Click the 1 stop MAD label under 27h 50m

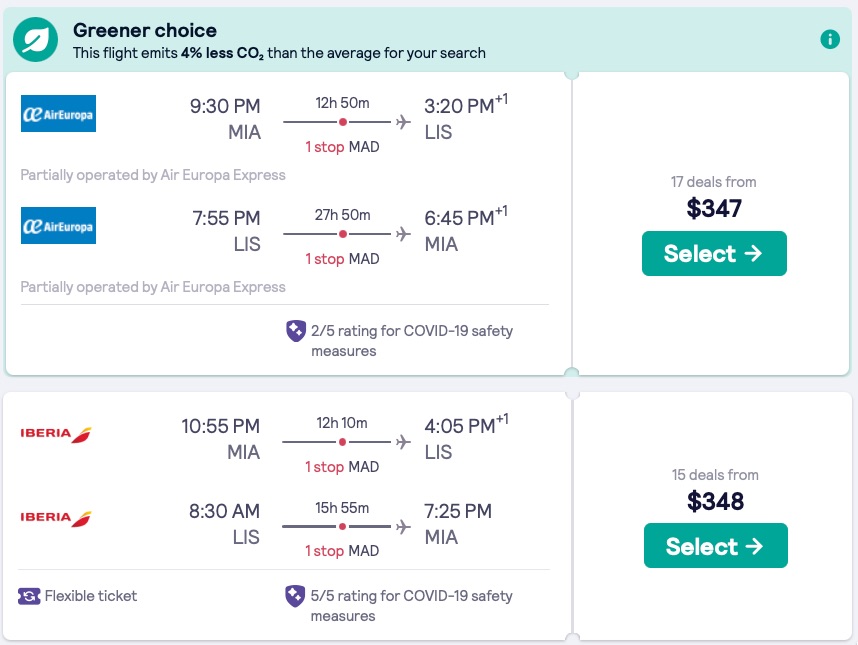(x=342, y=259)
